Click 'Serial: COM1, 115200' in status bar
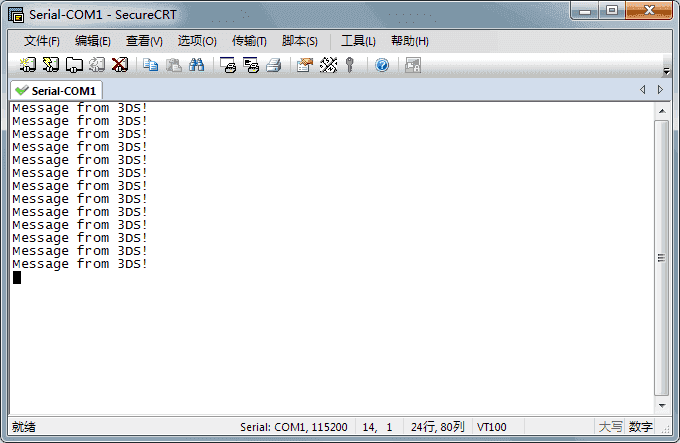The height and width of the screenshot is (443, 680). tap(294, 427)
